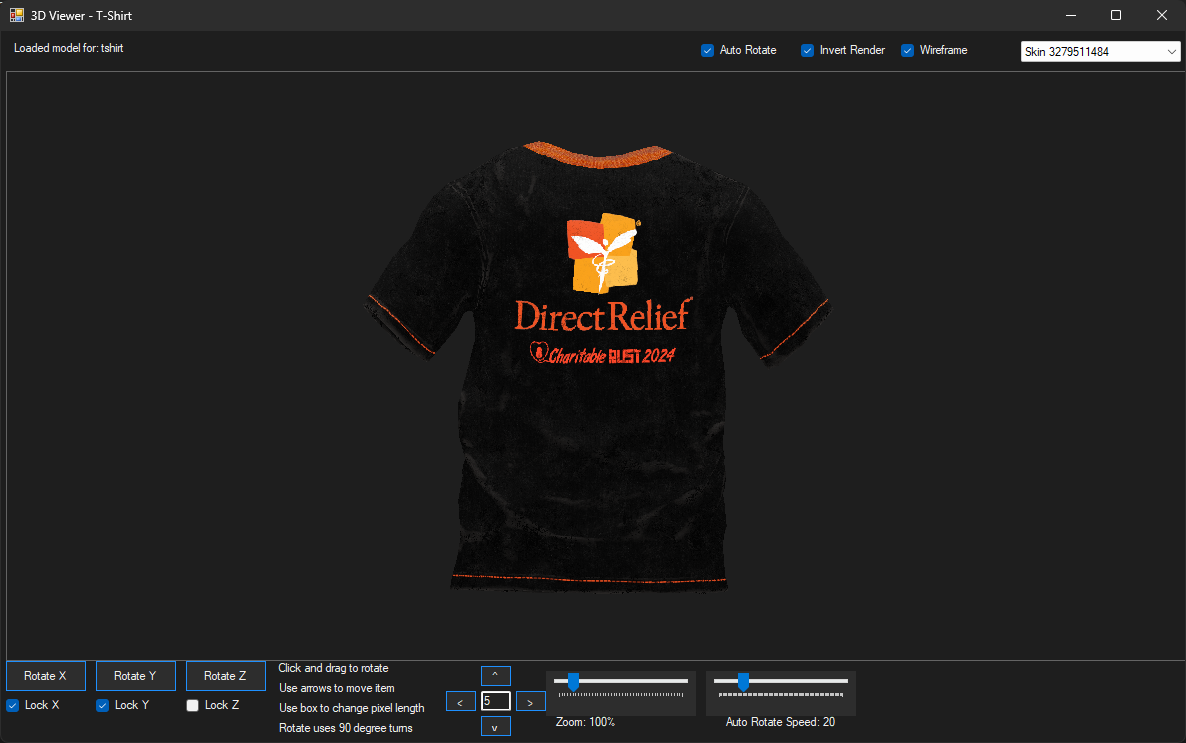Minimize the 3D Viewer window

coord(1071,15)
